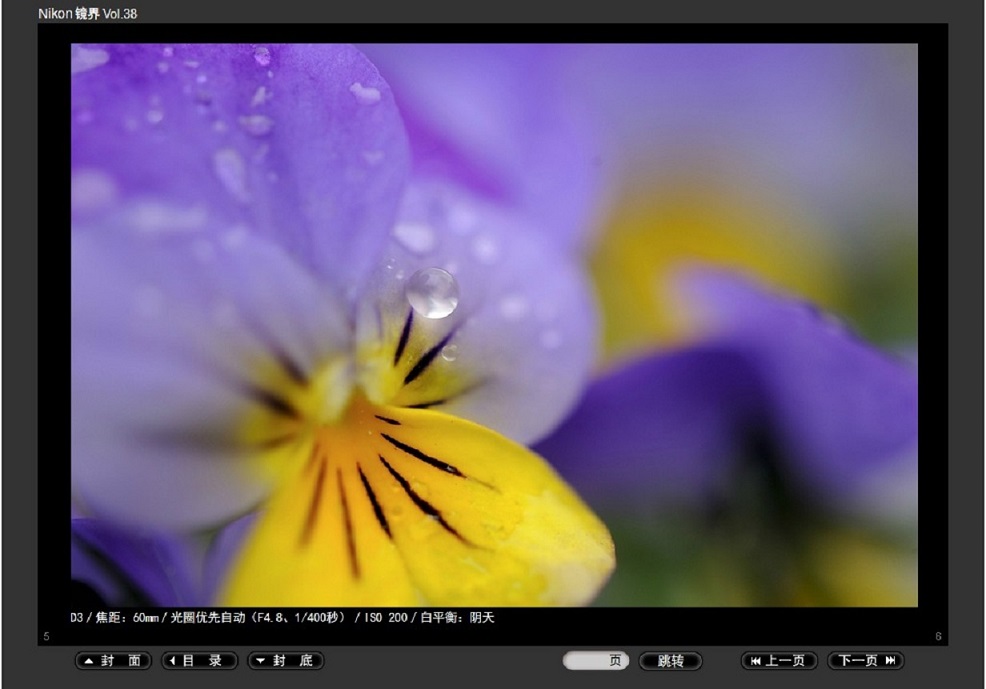Click the up-arrow icon on 封面 button

click(88, 661)
